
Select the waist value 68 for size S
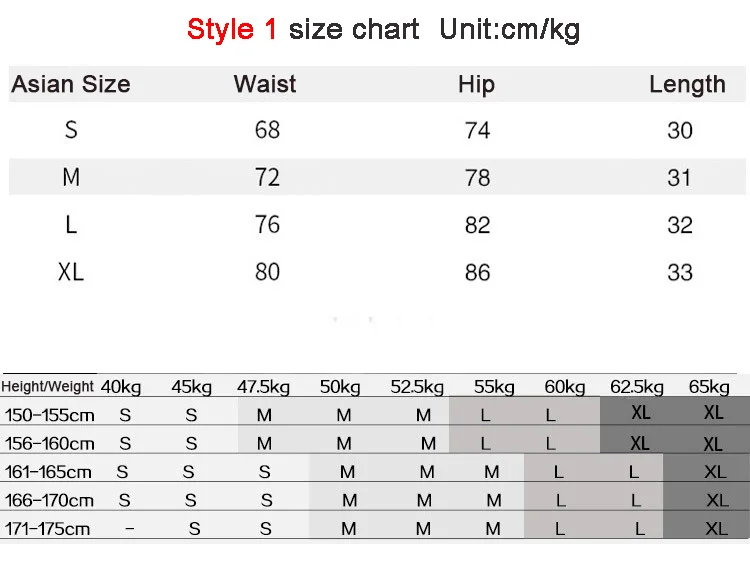pos(267,130)
